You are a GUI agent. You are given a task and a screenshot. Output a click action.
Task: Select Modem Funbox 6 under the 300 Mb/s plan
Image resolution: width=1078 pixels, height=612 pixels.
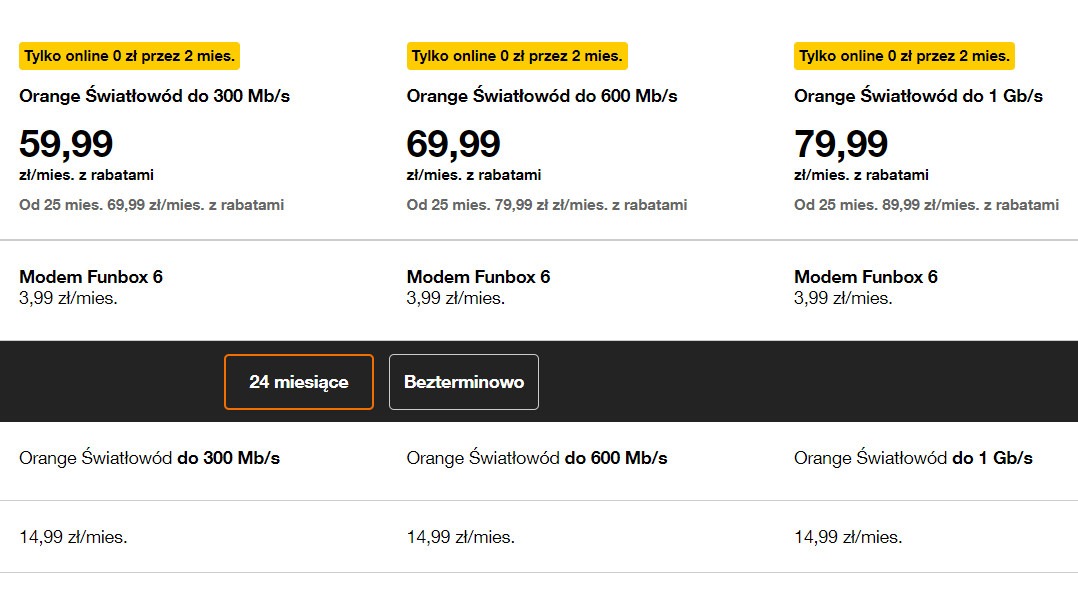(x=93, y=277)
